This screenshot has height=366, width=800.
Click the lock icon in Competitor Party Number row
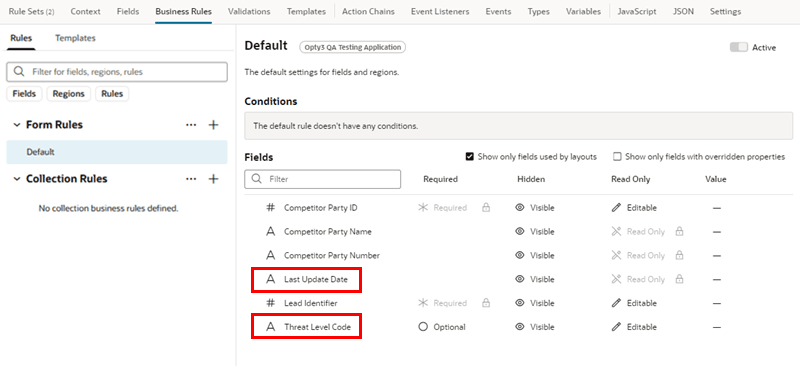click(679, 255)
